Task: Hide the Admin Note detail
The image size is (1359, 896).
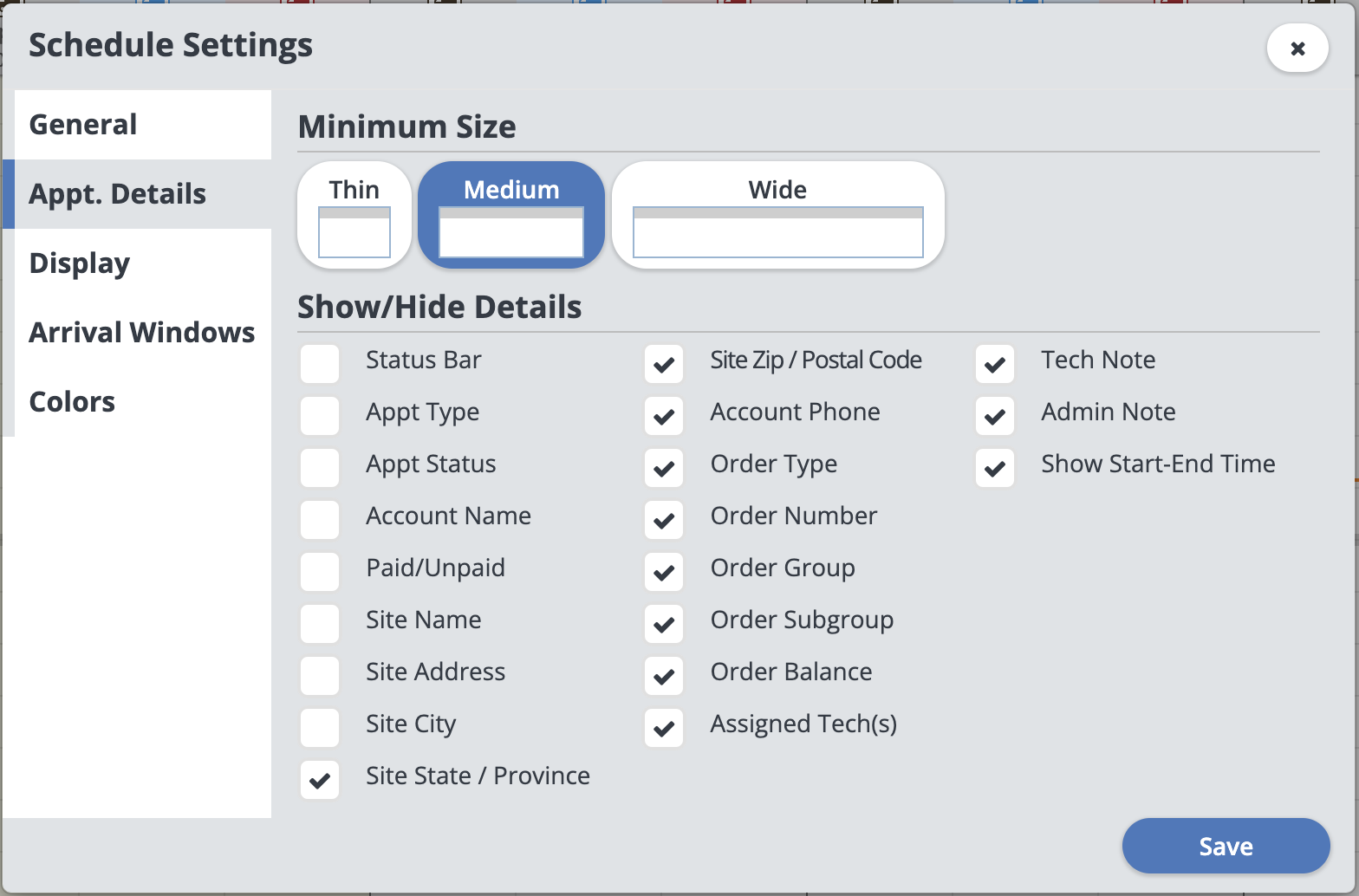Action: (995, 416)
